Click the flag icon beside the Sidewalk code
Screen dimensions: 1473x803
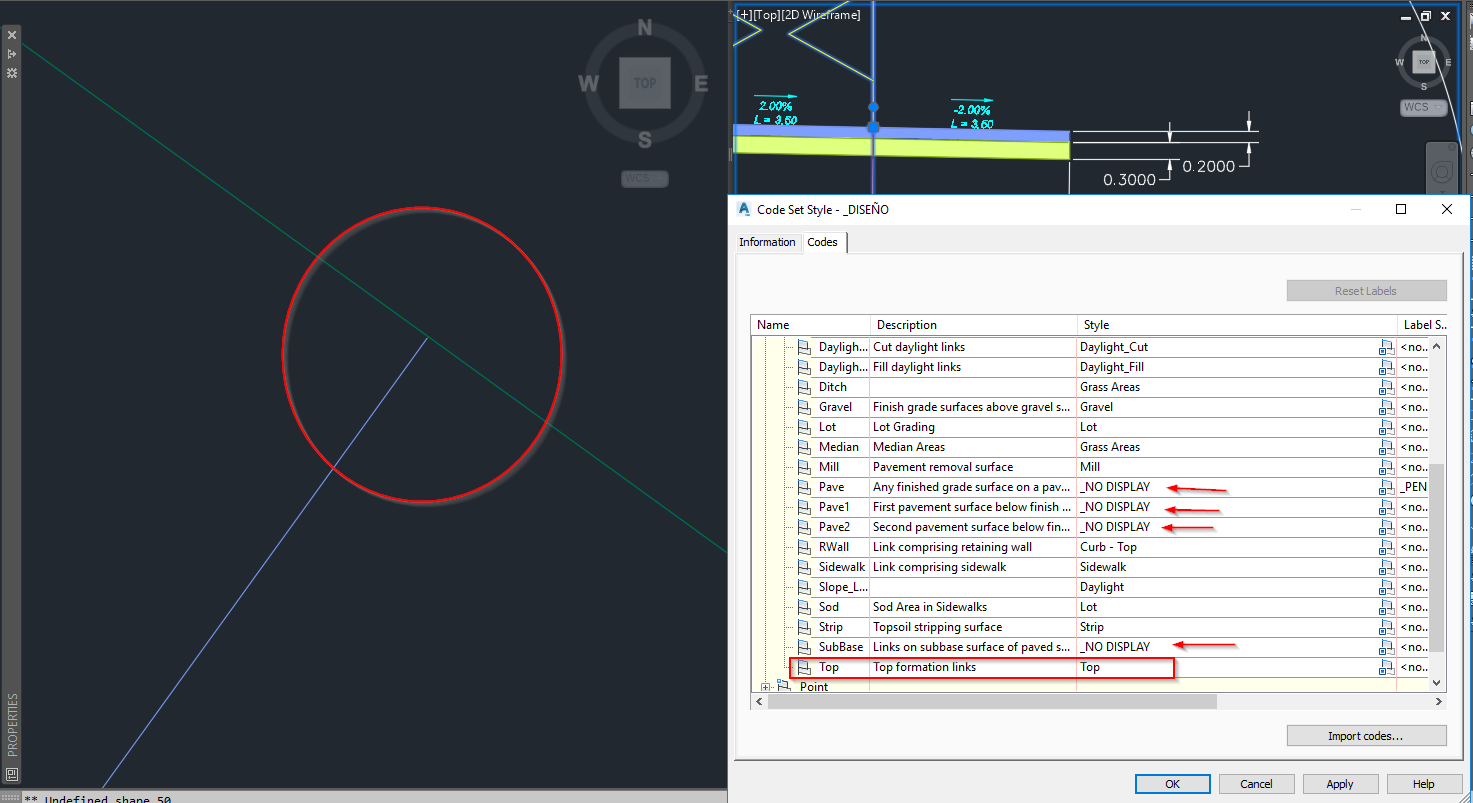coord(804,567)
